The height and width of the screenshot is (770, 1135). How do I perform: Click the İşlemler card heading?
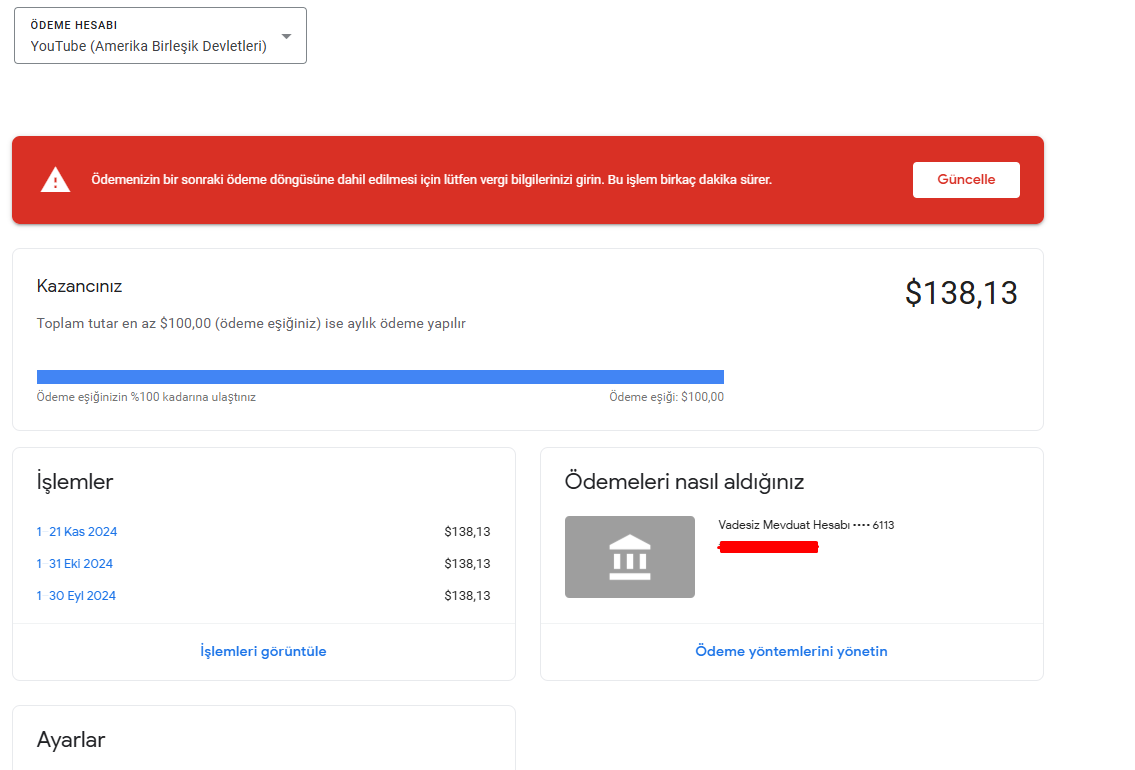pos(75,481)
